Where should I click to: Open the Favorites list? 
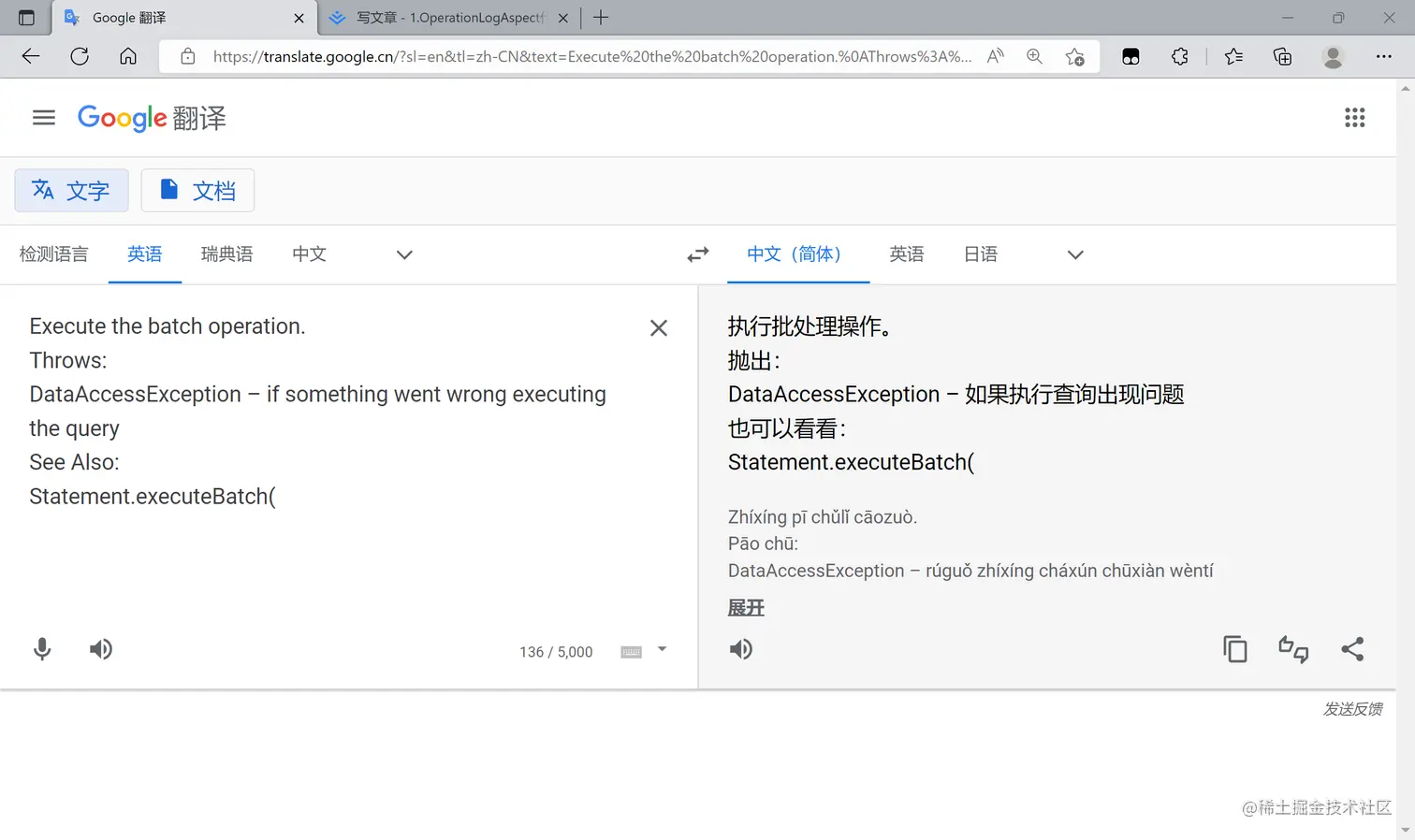pyautogui.click(x=1233, y=56)
